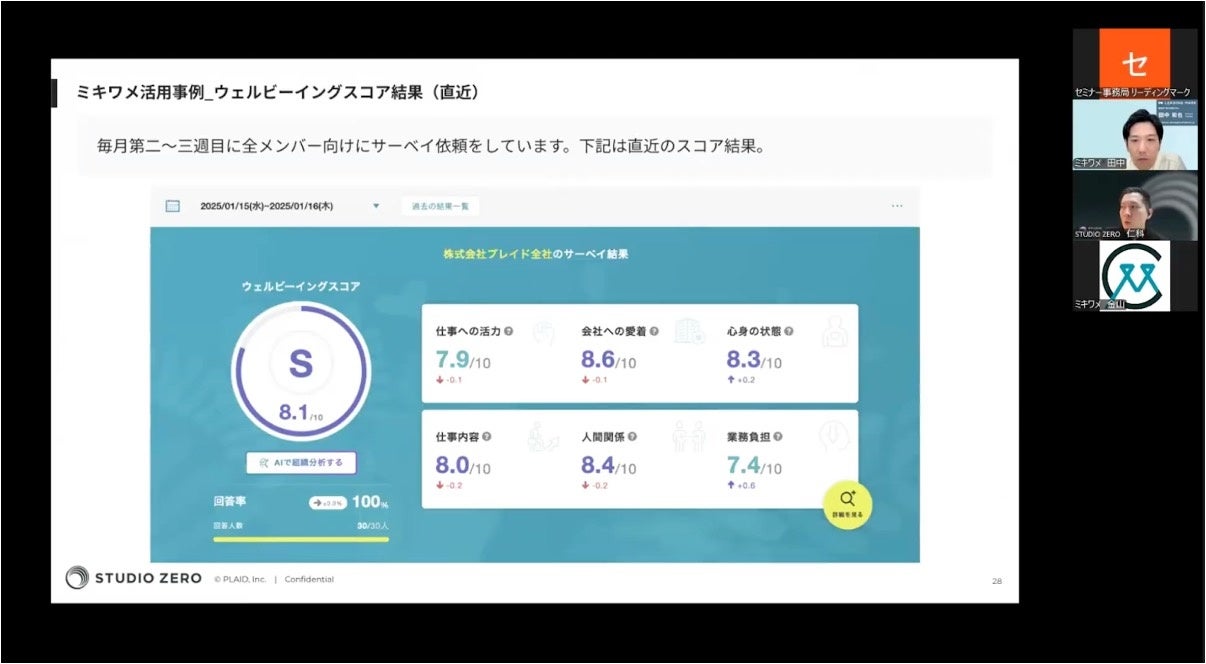The height and width of the screenshot is (664, 1206).
Task: Click the 7.9/10 仕事への活力 score
Action: [x=463, y=360]
